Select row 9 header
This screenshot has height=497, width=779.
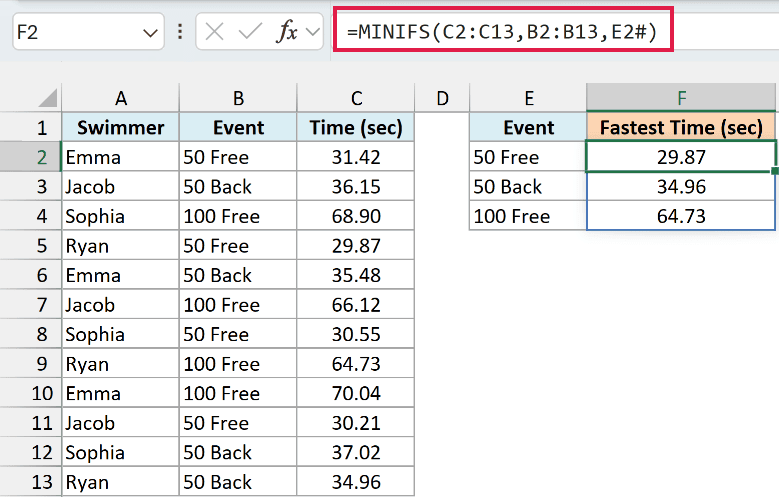click(31, 364)
